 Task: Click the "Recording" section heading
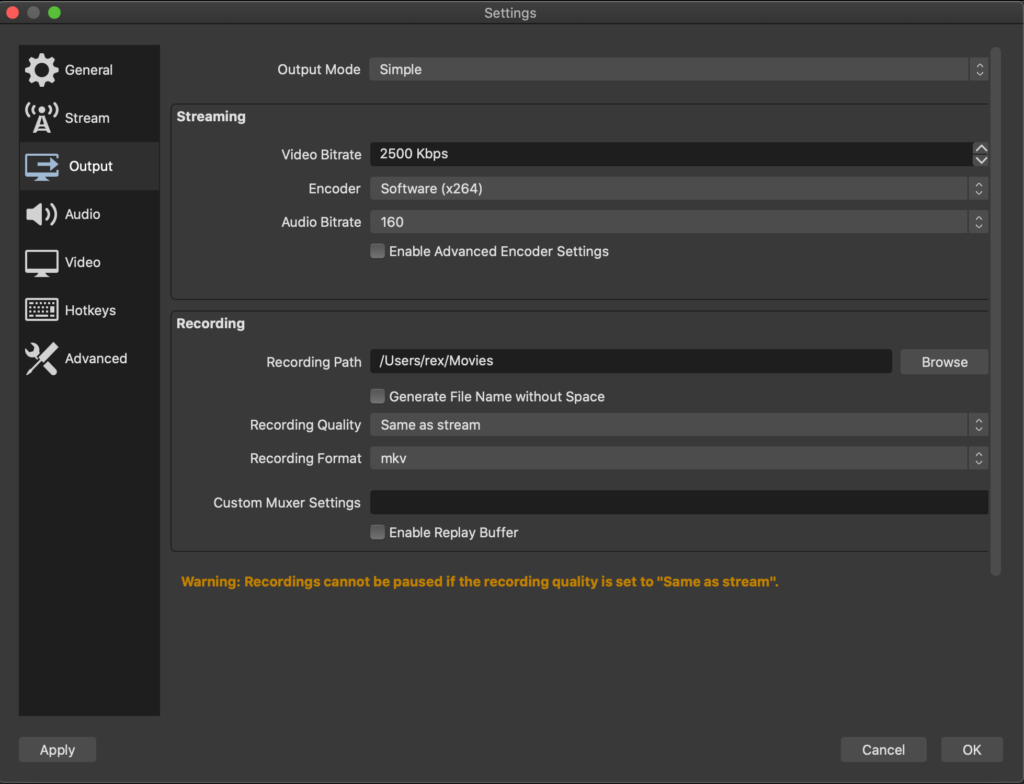point(210,323)
